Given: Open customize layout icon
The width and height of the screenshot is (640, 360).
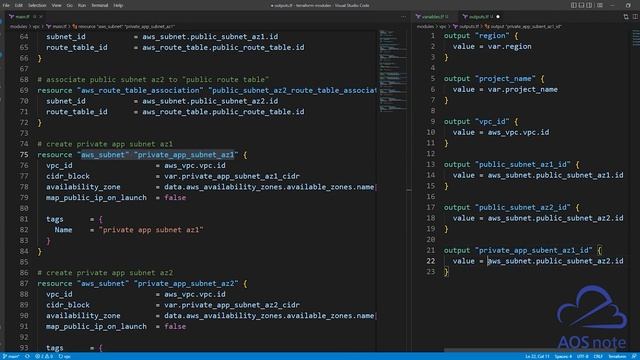Looking at the screenshot, I should tap(600, 5).
